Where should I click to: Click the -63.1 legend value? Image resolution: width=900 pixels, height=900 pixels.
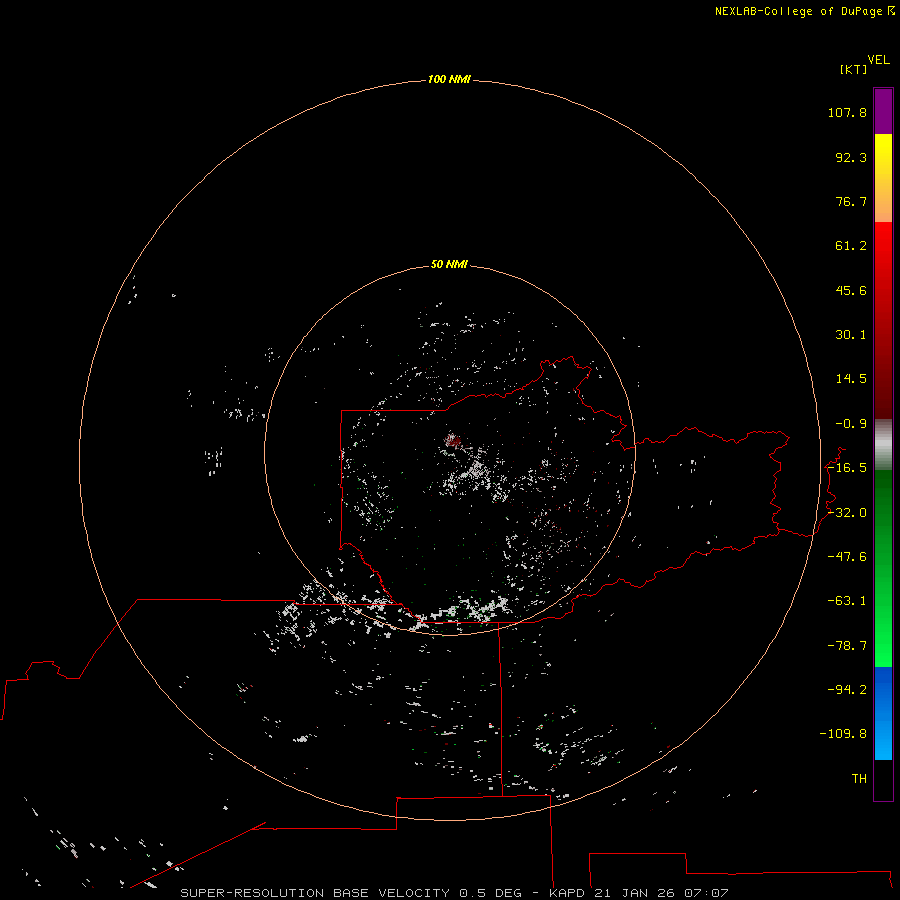(x=847, y=601)
